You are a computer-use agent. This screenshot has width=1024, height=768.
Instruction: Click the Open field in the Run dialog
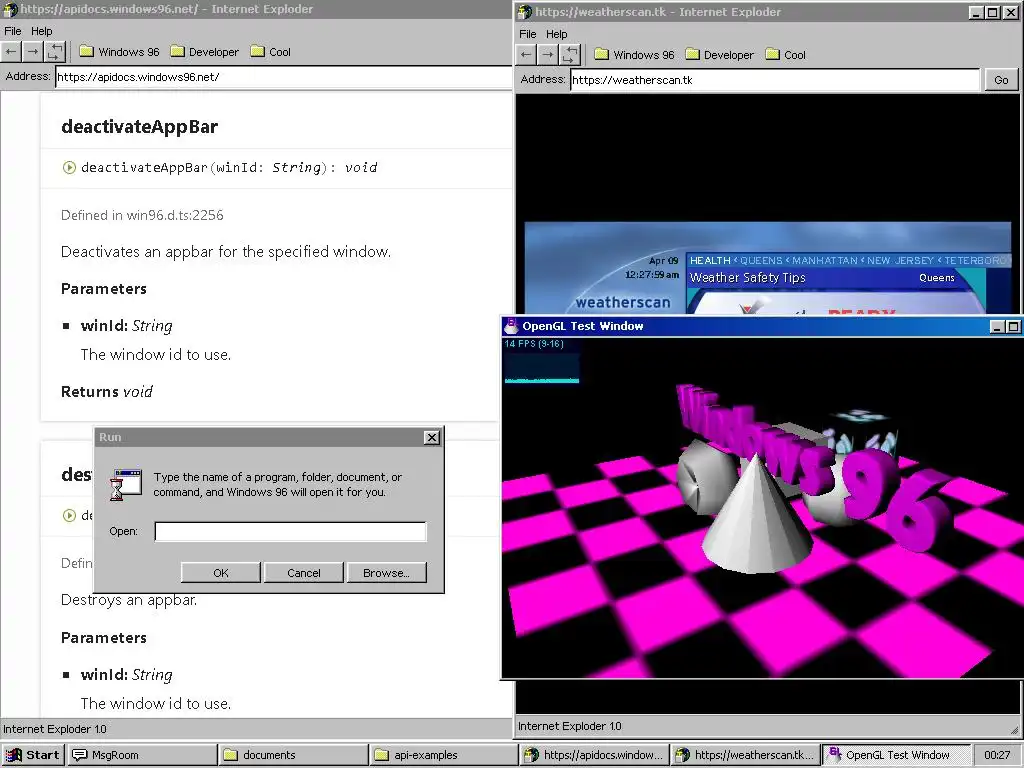pos(291,532)
